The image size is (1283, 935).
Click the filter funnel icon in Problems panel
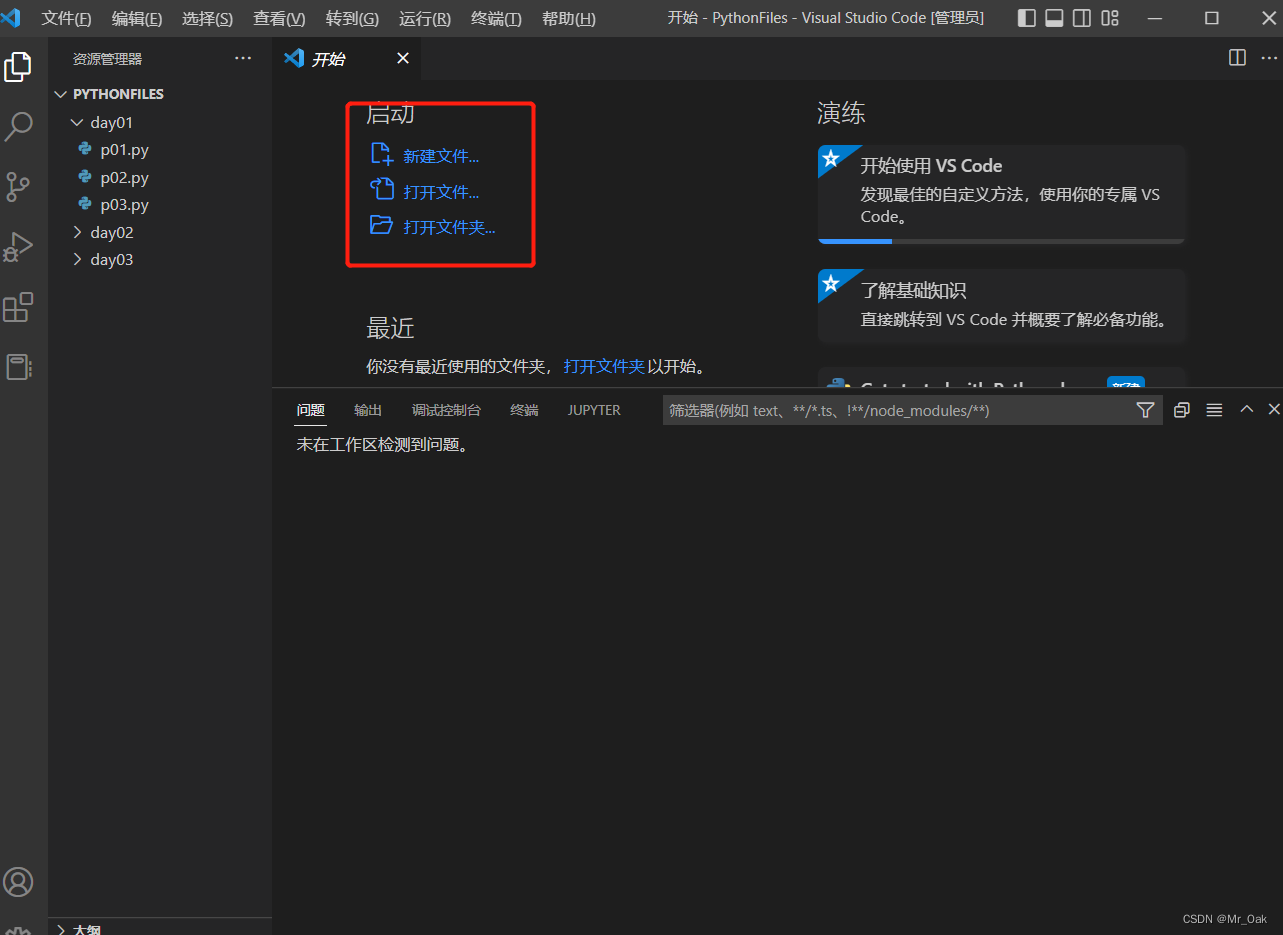[1146, 410]
